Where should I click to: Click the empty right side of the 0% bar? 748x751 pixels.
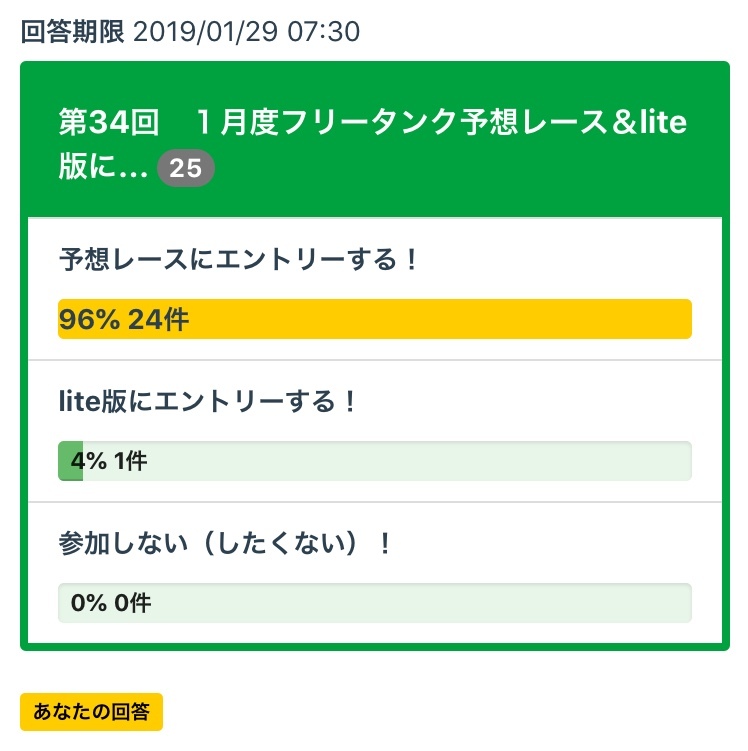[450, 603]
